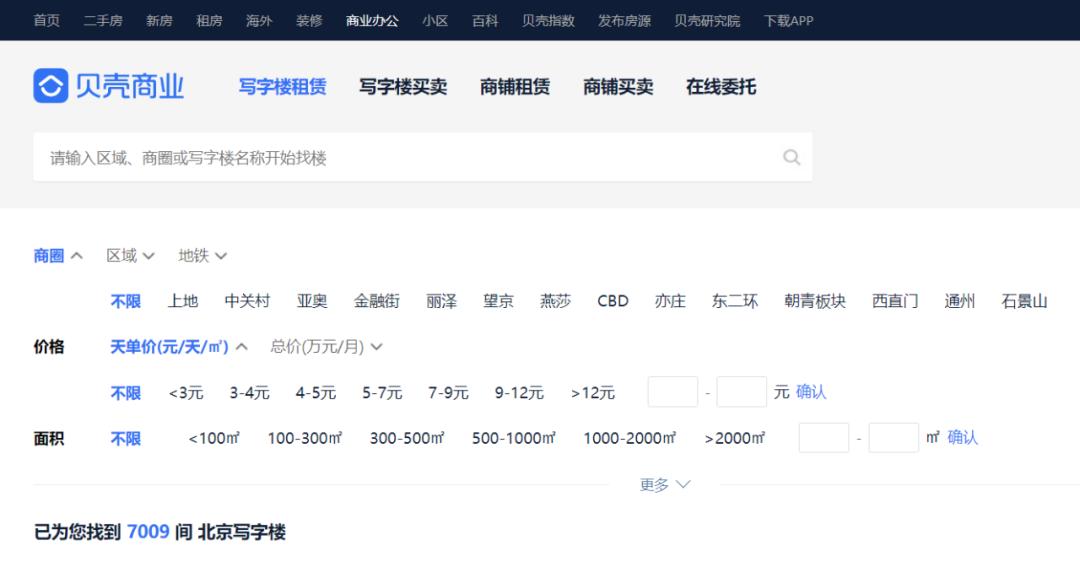The height and width of the screenshot is (562, 1080).
Task: Open 二手房 in top navigation
Action: point(103,21)
